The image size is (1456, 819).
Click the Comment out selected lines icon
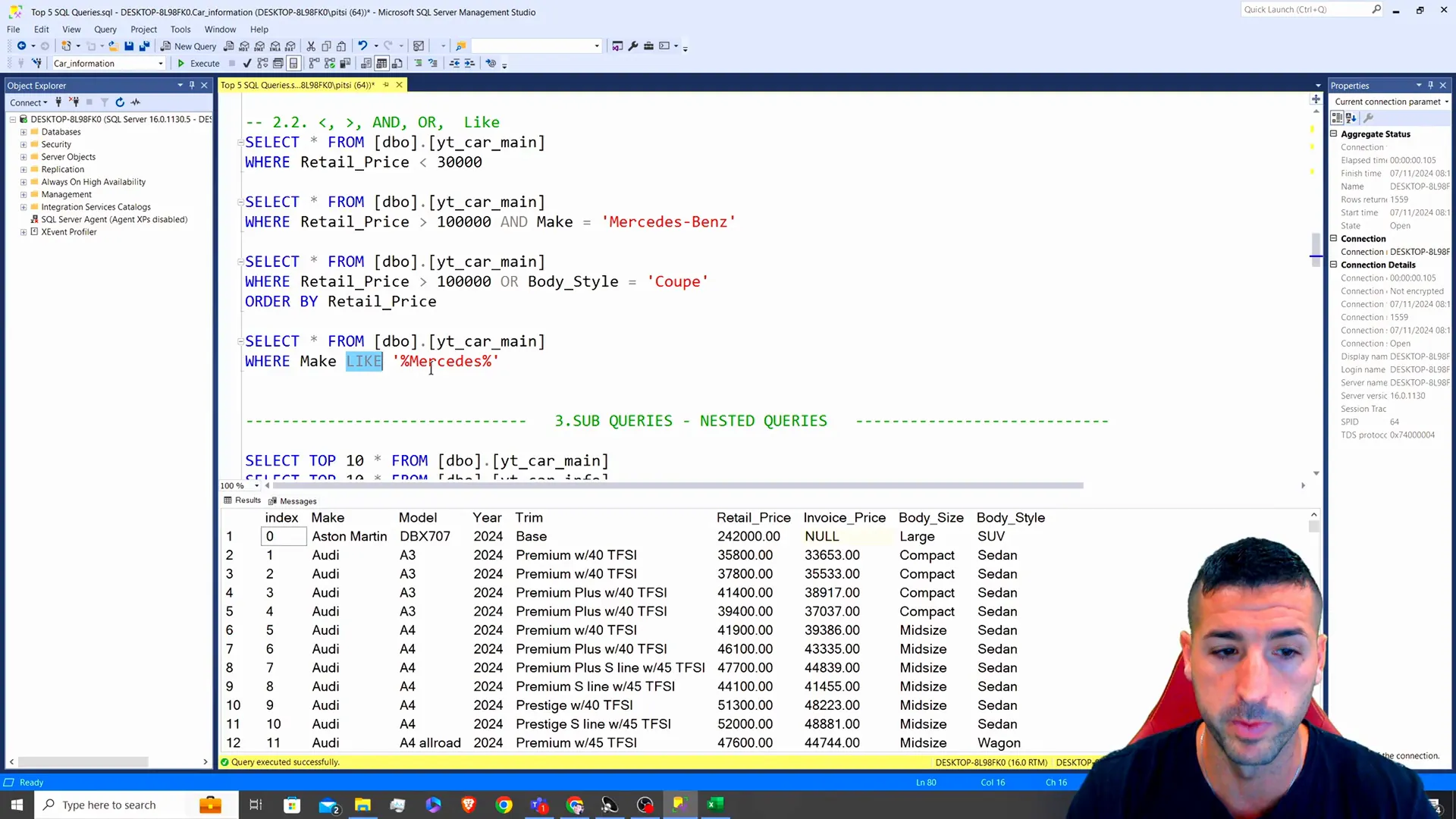(x=418, y=64)
